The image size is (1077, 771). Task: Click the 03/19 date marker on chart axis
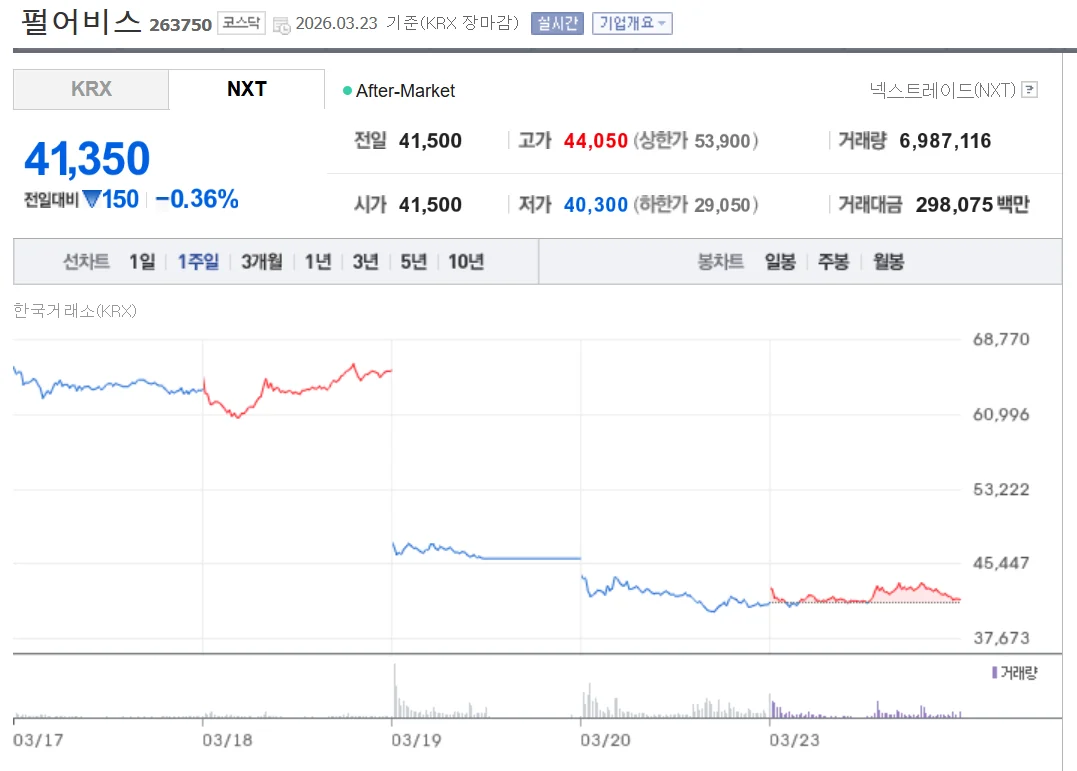[416, 740]
